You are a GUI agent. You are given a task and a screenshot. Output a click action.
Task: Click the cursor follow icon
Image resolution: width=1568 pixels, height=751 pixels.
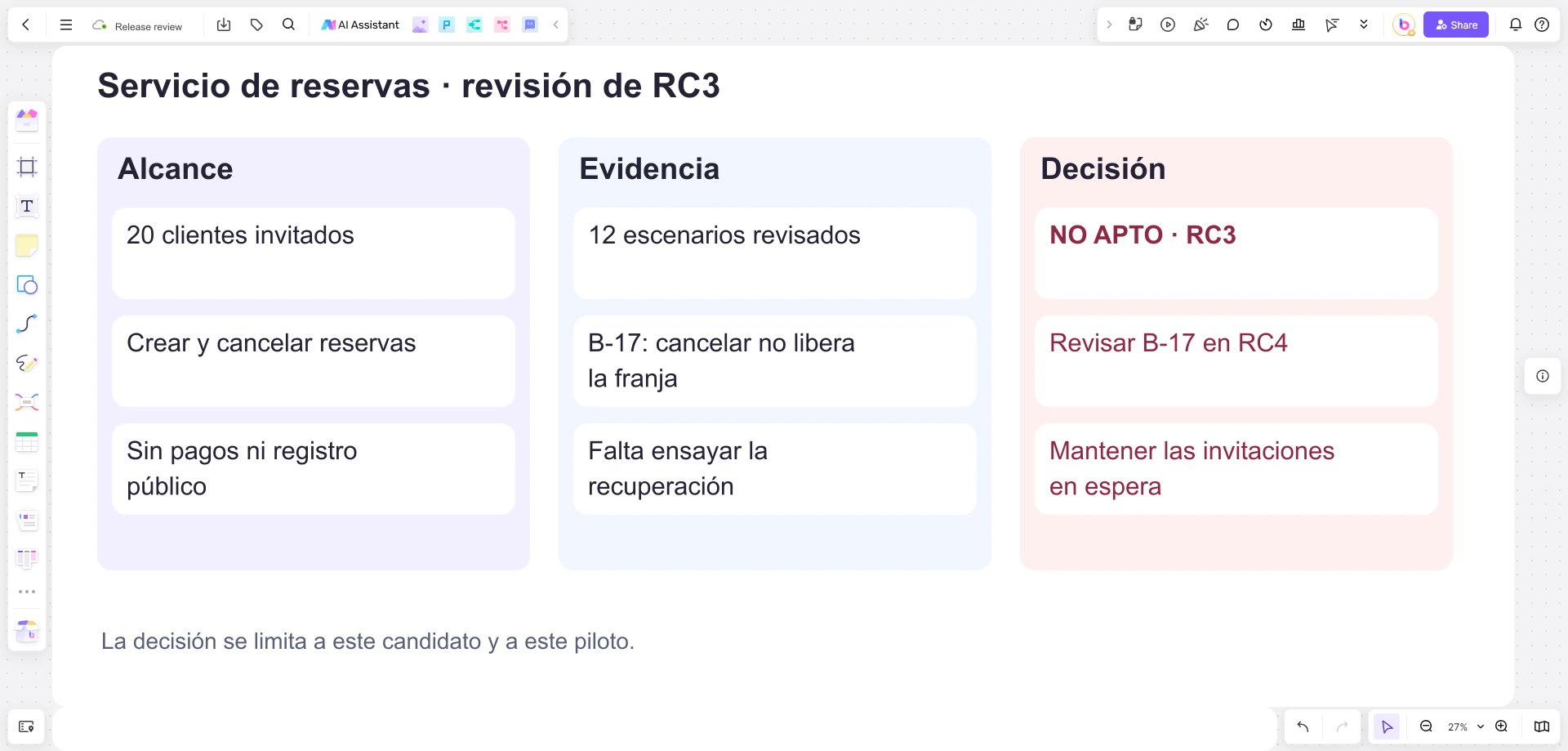[x=1331, y=25]
